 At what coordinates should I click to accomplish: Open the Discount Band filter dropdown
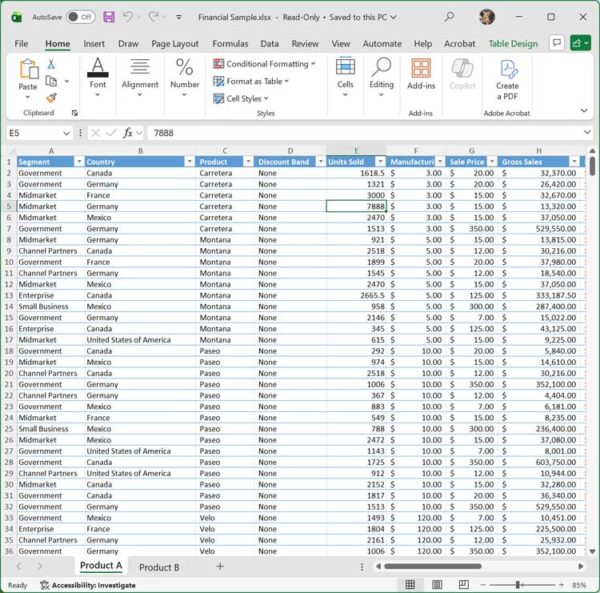[321, 162]
